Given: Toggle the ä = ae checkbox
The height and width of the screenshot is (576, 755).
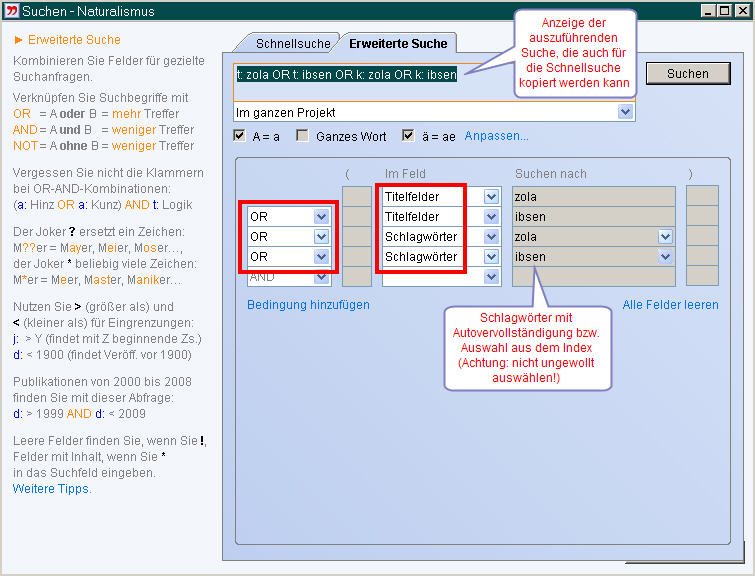Looking at the screenshot, I should (408, 136).
